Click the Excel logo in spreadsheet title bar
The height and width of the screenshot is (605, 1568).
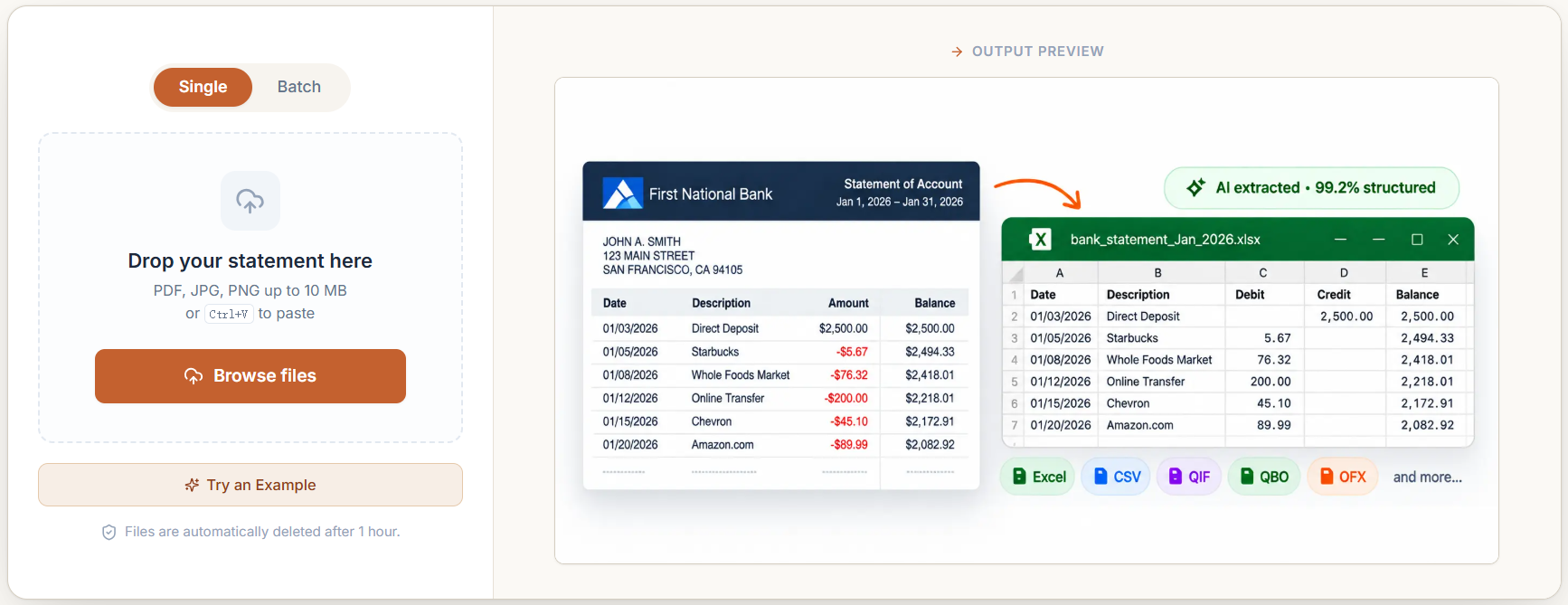(x=1040, y=240)
